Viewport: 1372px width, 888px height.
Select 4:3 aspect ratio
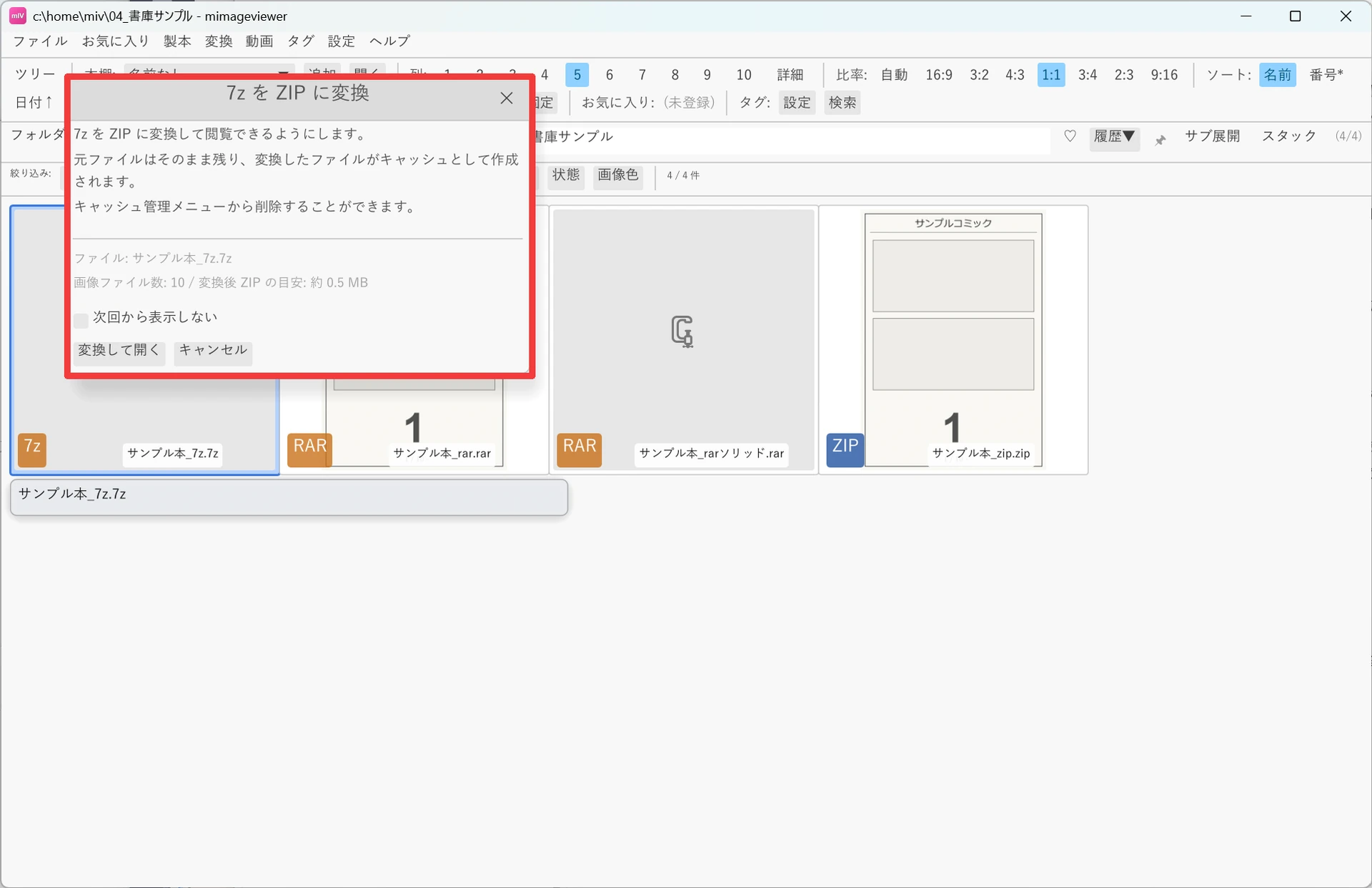(1015, 75)
